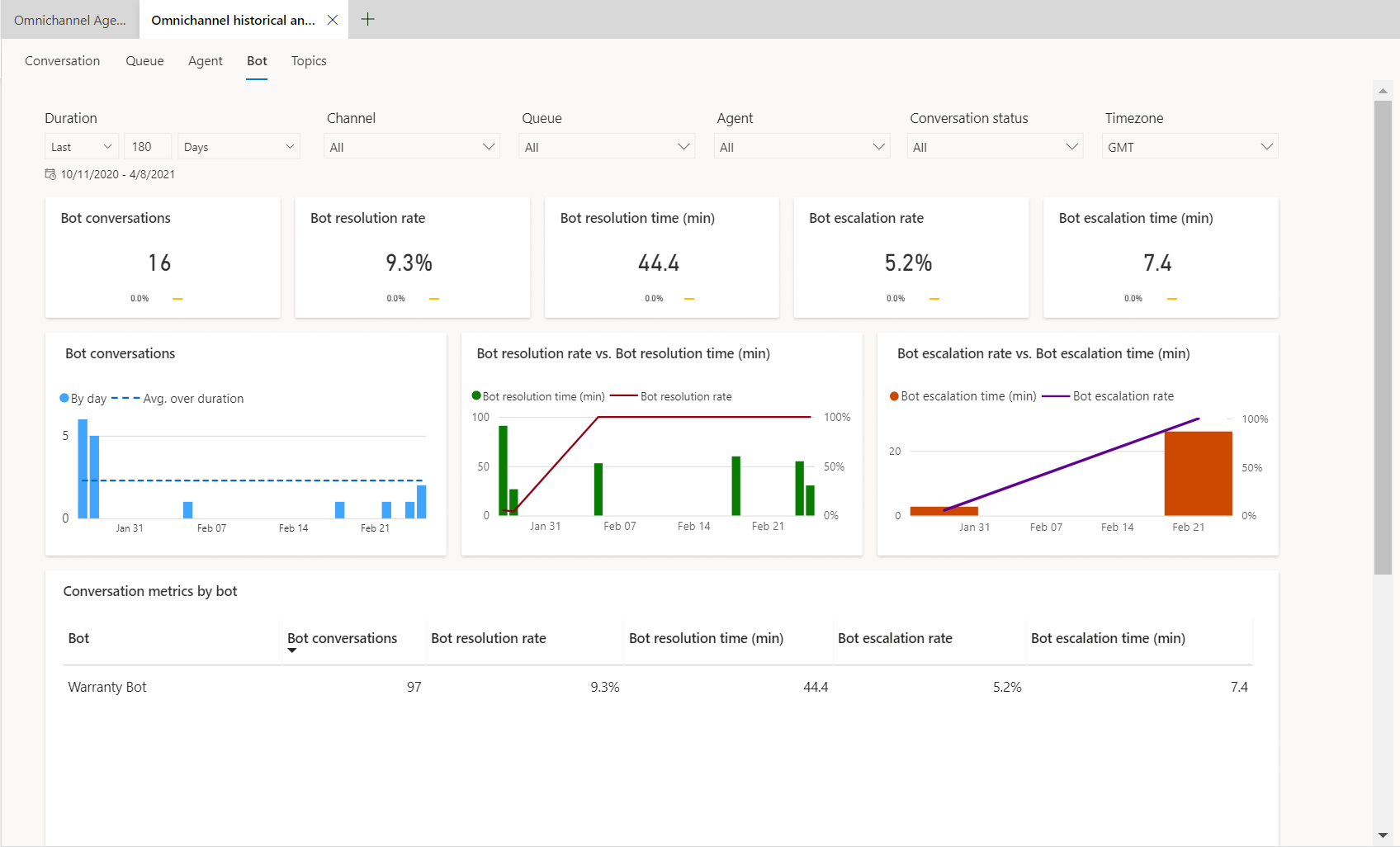
Task: Click trend indicator on Bot conversations card
Action: pyautogui.click(x=177, y=299)
